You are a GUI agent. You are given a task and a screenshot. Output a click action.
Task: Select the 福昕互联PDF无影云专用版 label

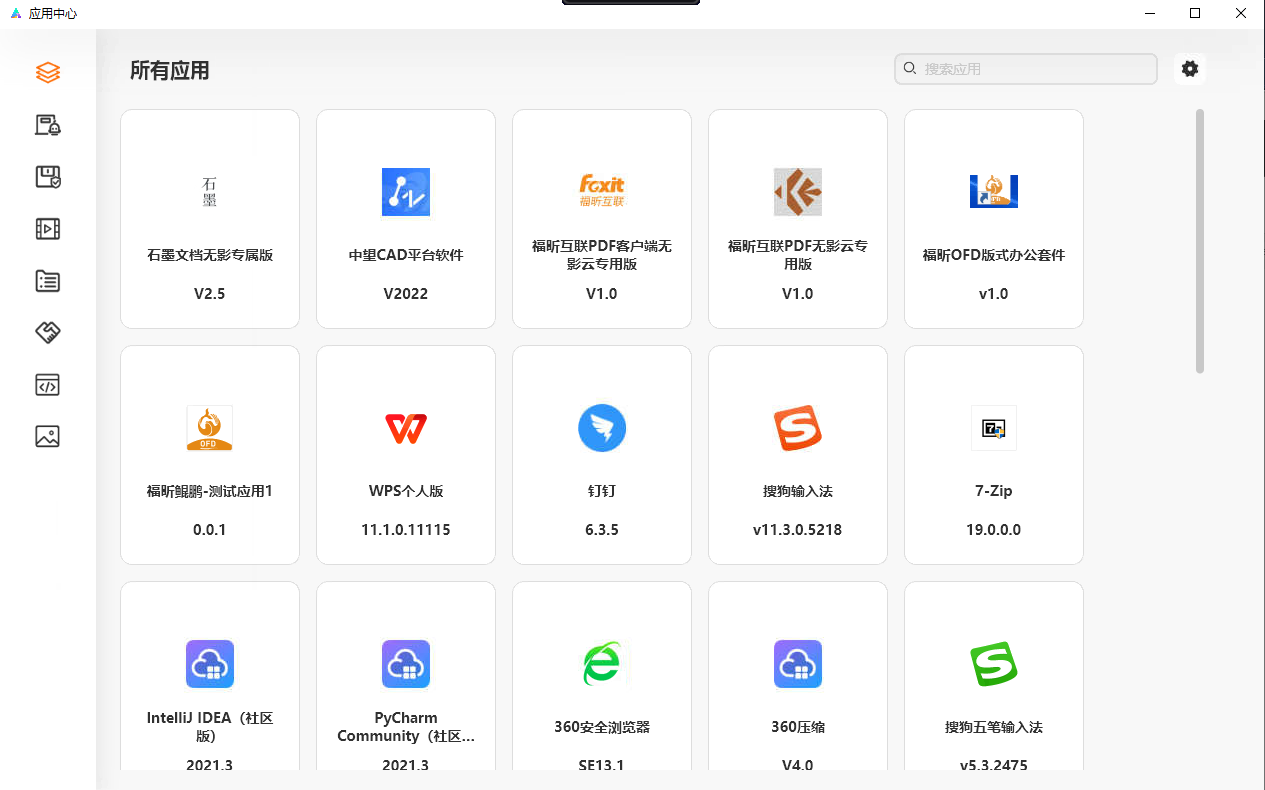[x=798, y=255]
